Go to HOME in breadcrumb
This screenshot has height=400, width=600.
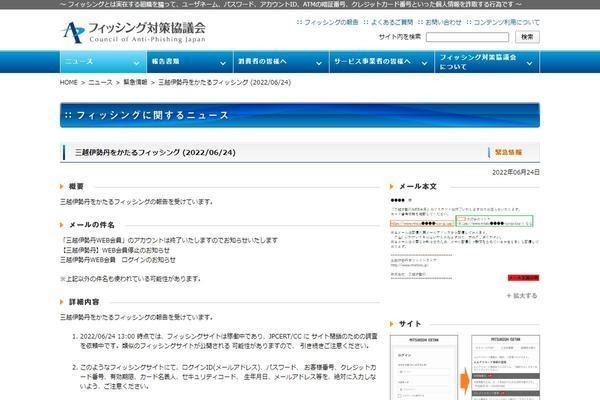click(x=69, y=82)
